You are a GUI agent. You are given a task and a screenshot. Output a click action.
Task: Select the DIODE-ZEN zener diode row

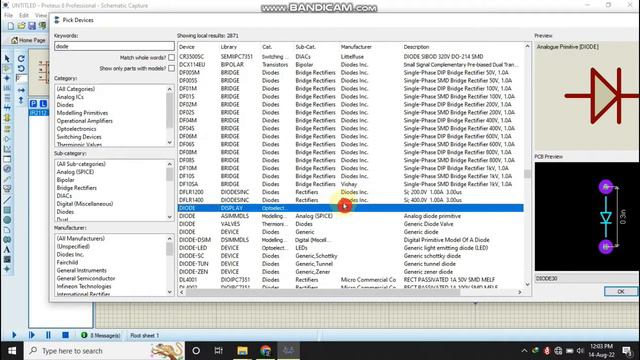351,272
